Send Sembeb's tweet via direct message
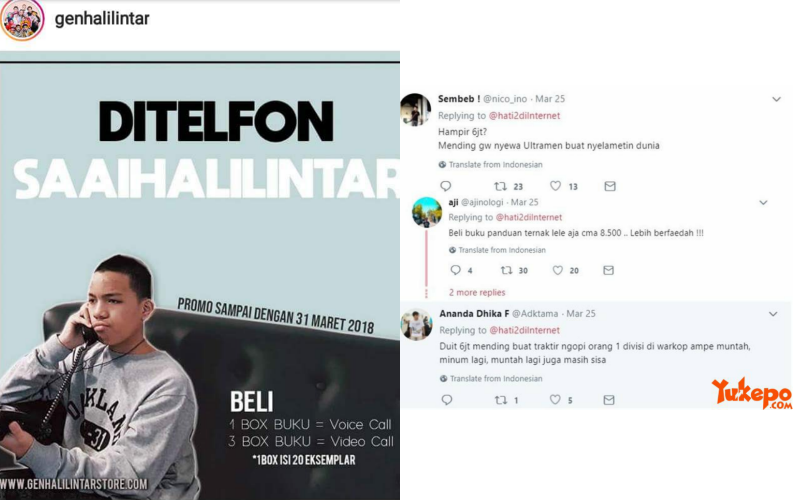This screenshot has height=500, width=800. (x=610, y=186)
